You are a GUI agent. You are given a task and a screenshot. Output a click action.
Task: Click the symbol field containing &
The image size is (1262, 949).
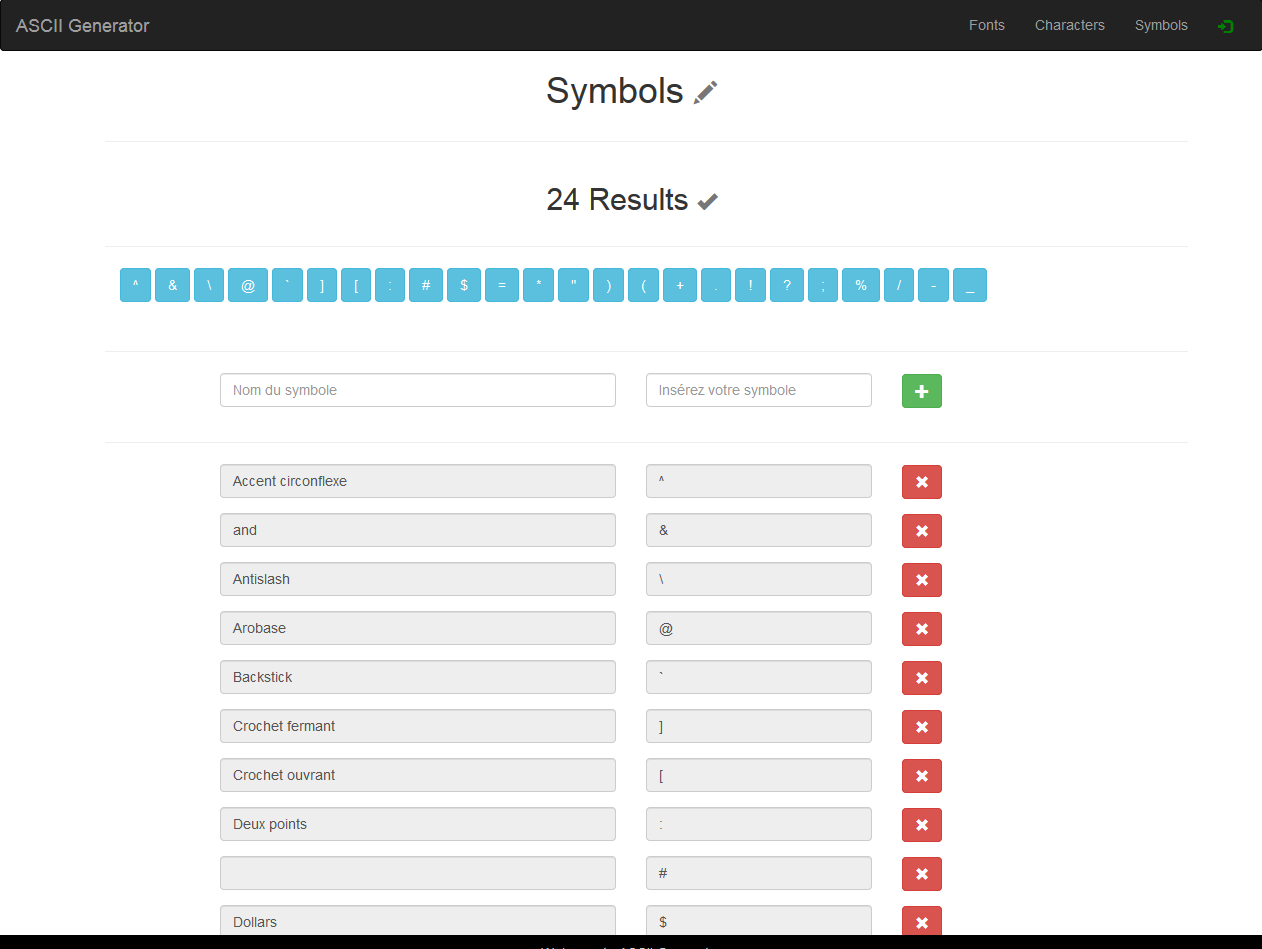click(759, 530)
